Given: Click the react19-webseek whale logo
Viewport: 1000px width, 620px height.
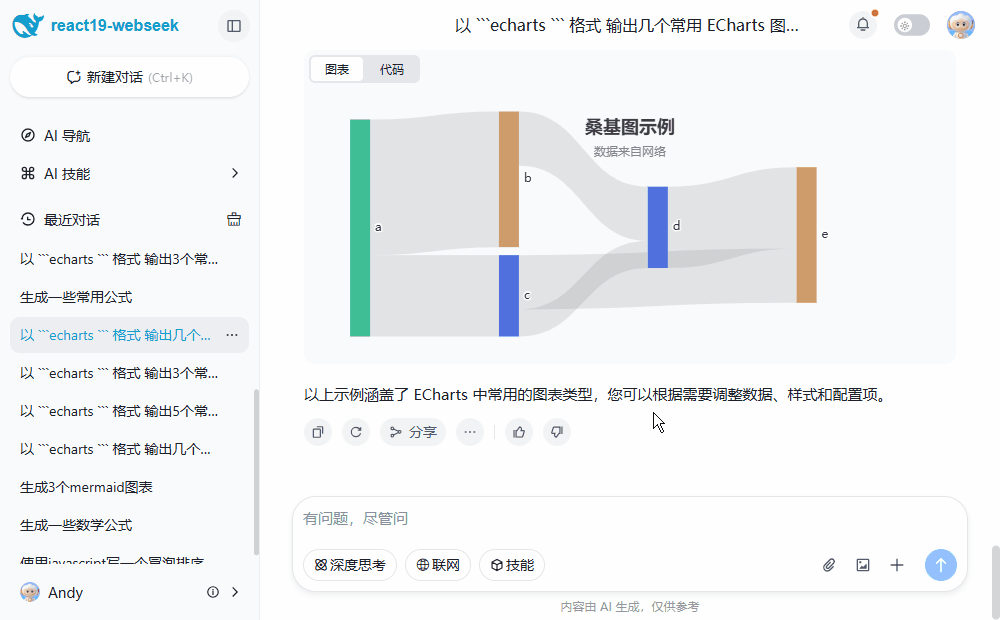Looking at the screenshot, I should [x=28, y=26].
